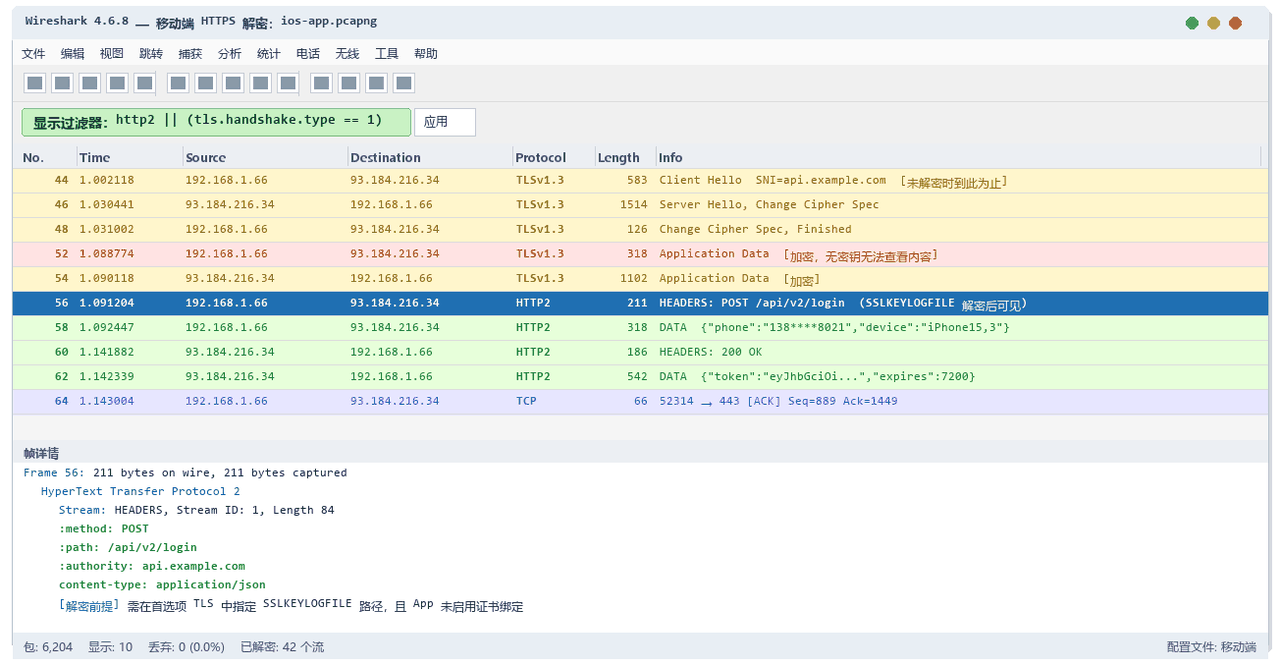Click the 已解密: 42 个流 status entry
The width and height of the screenshot is (1280, 666).
(x=282, y=647)
